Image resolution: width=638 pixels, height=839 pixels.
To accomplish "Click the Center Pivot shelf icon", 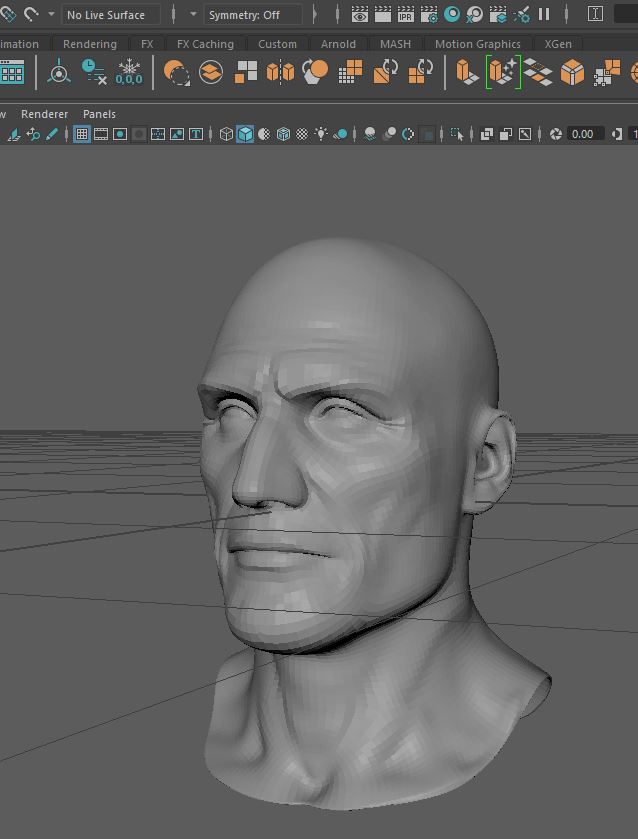I will coord(59,72).
